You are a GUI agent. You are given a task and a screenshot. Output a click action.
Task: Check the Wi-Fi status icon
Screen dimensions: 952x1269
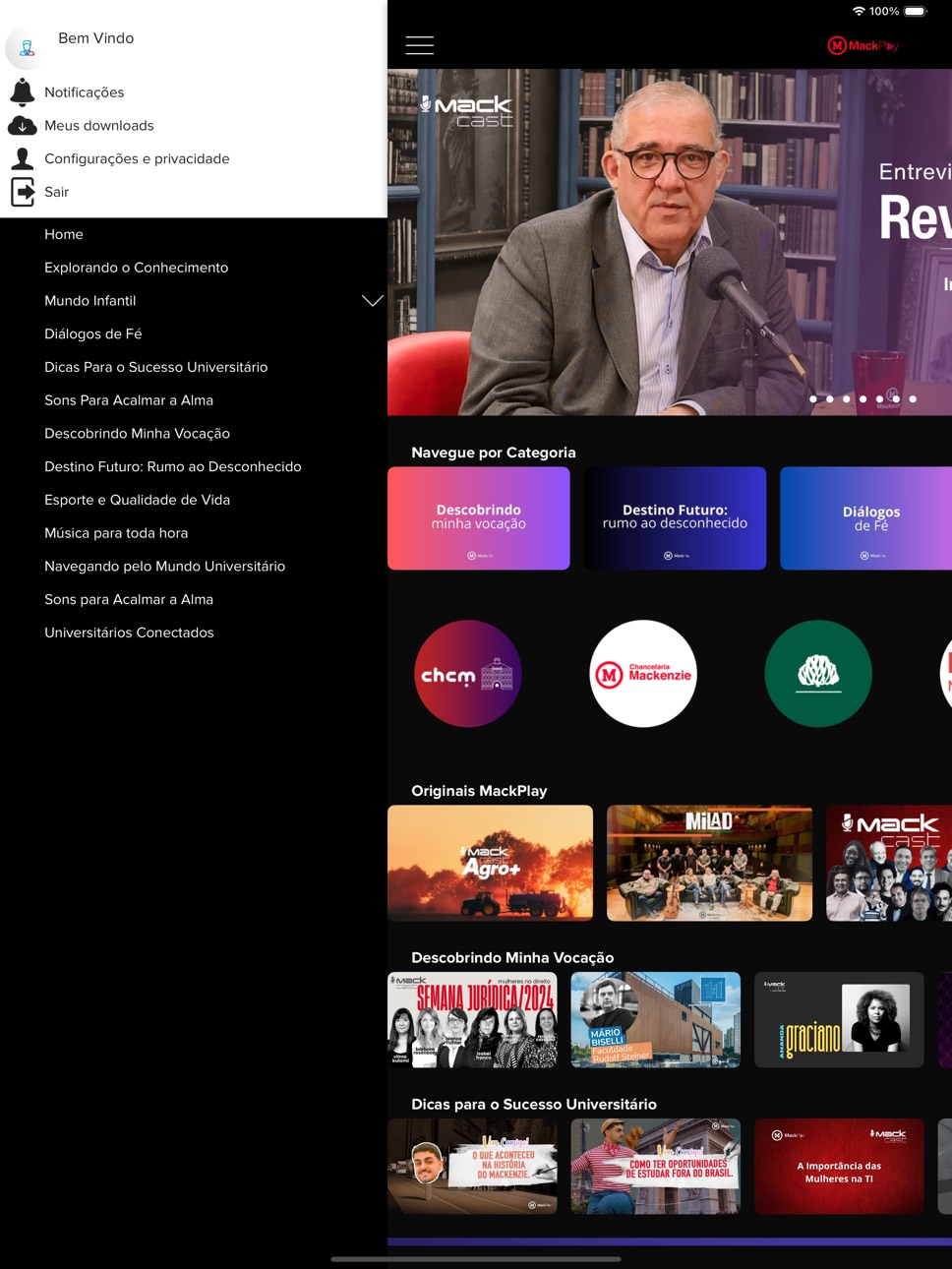(859, 11)
